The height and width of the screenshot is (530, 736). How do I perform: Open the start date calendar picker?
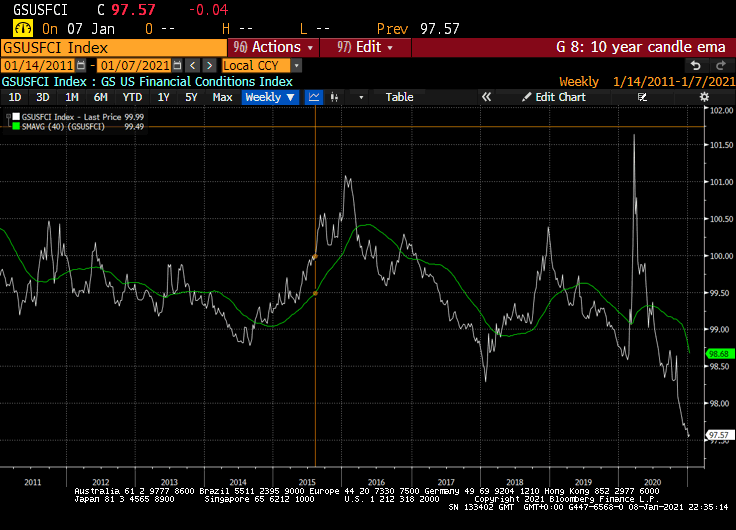(81, 65)
